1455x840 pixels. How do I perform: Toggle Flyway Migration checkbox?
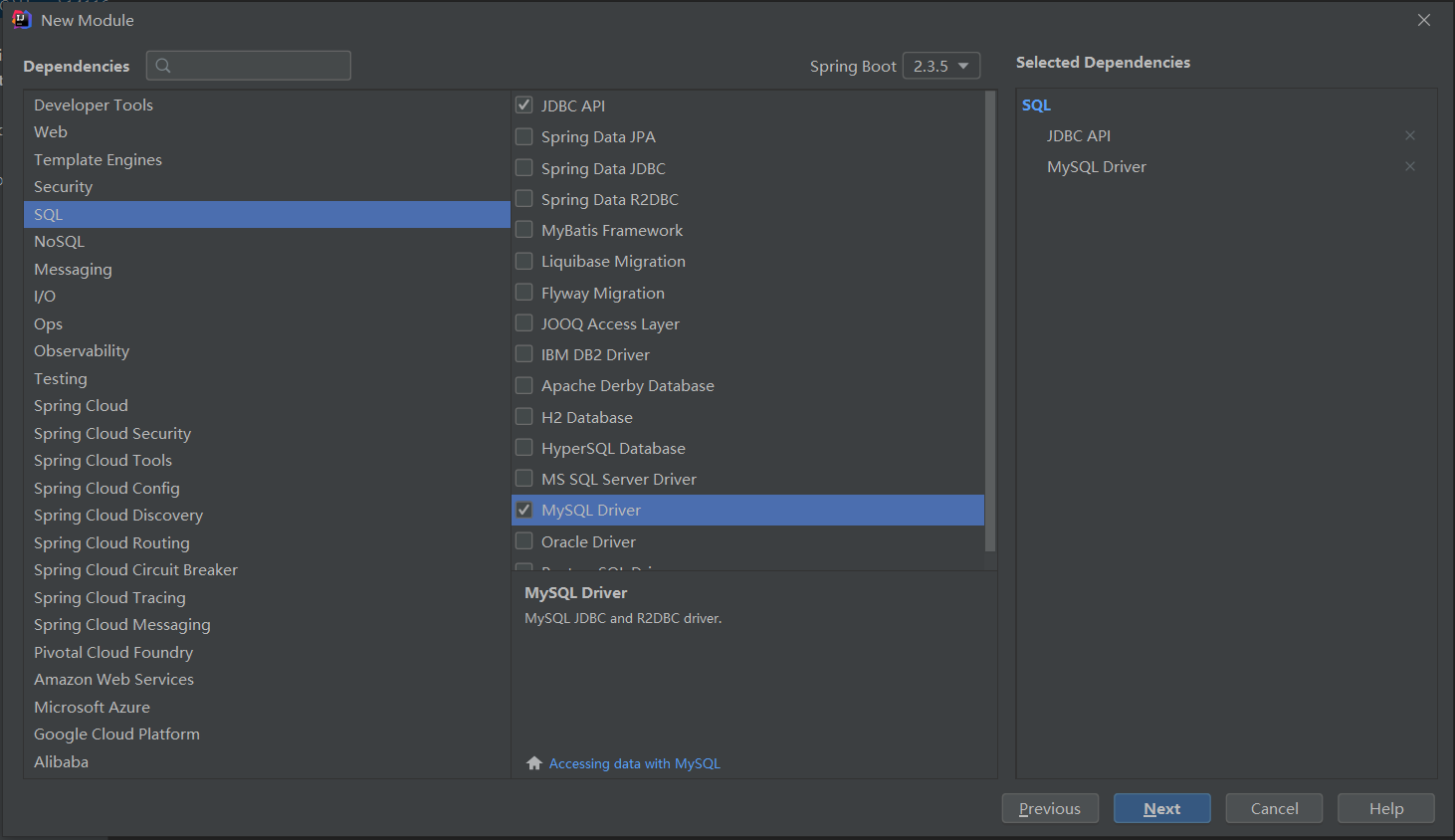523,292
